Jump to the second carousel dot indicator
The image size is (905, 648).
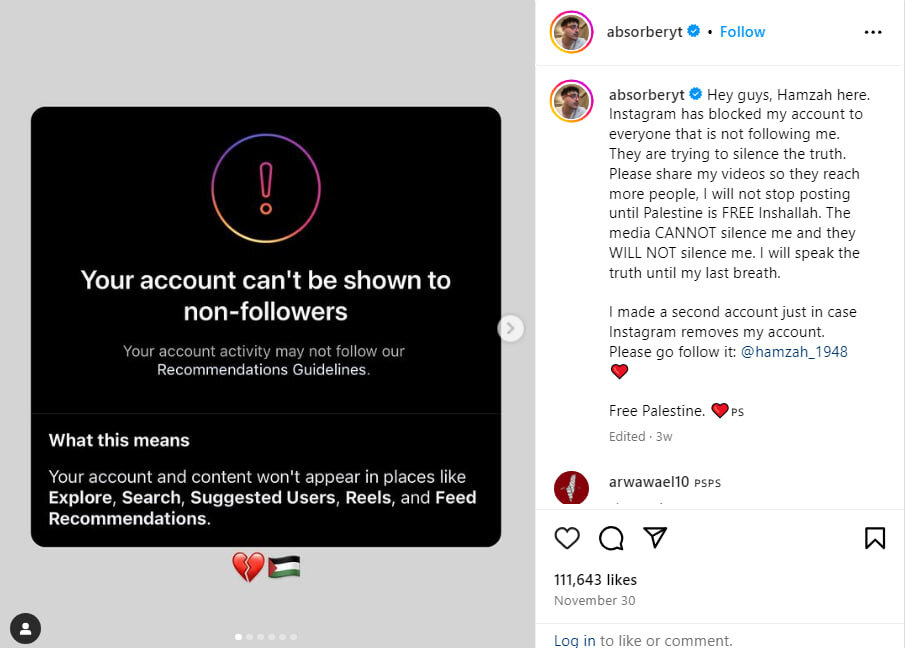pyautogui.click(x=249, y=636)
